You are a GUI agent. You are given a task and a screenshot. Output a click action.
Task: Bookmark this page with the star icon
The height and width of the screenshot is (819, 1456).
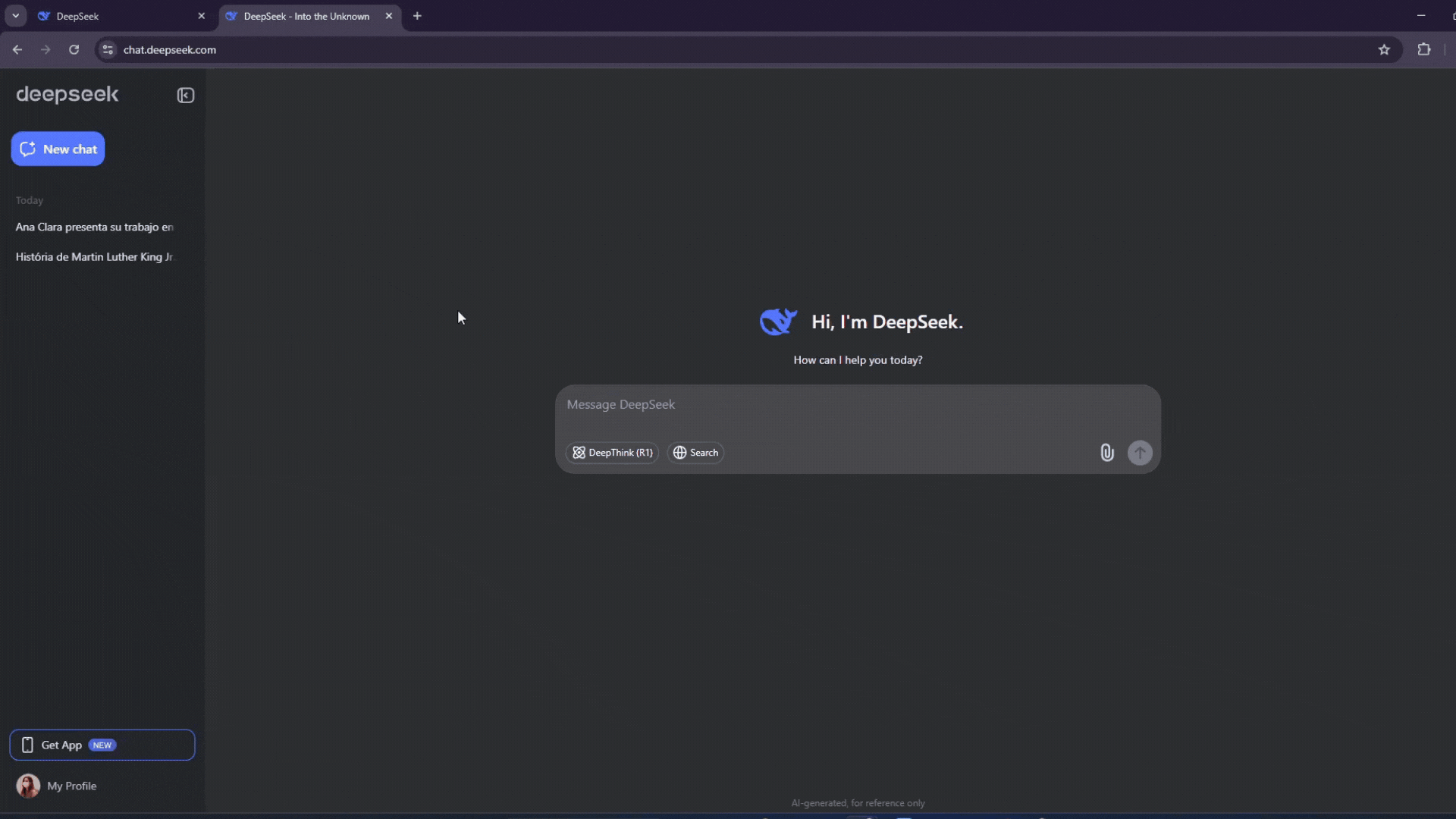point(1384,49)
